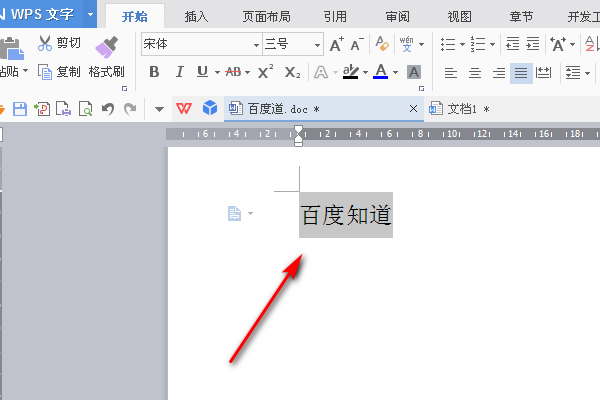
Task: Open the numbered list dropdown arrow
Action: click(492, 44)
